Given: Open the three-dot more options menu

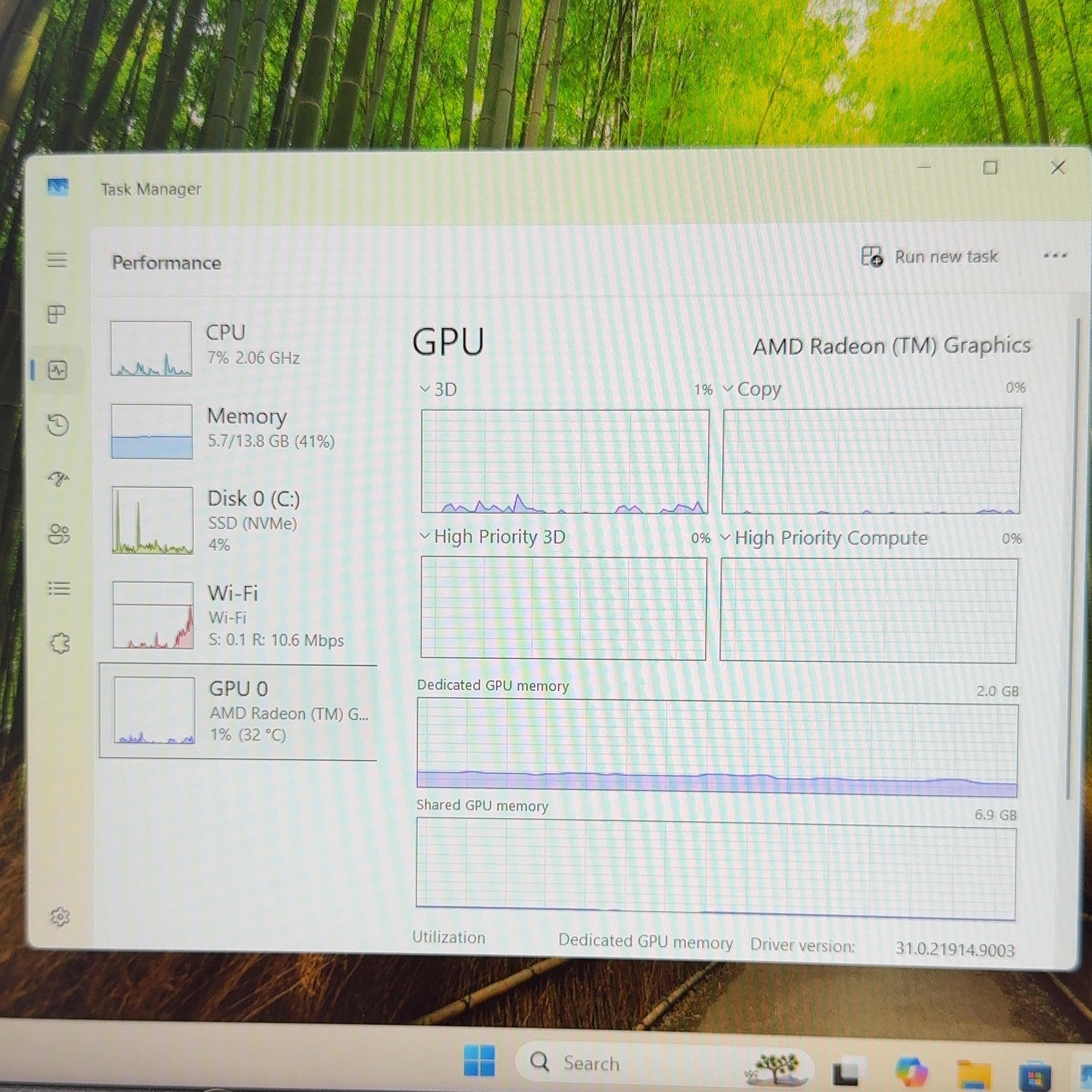Looking at the screenshot, I should click(x=1055, y=256).
